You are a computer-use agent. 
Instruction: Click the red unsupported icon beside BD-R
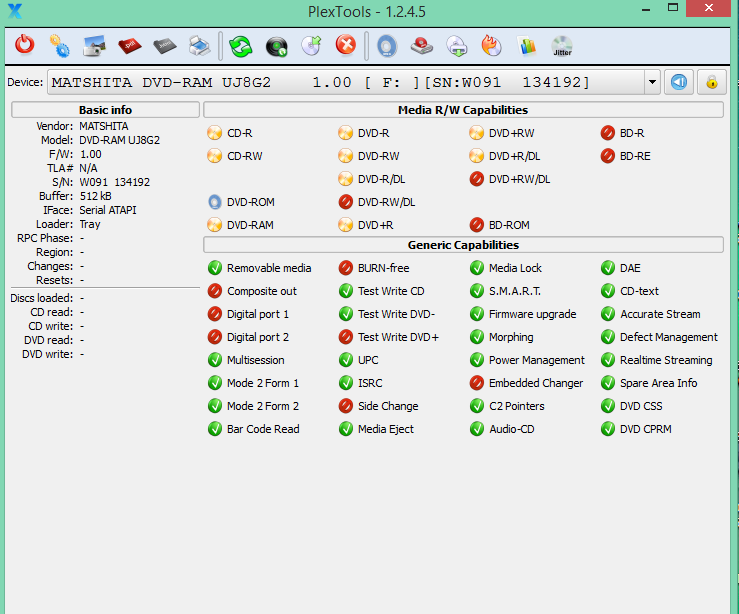tap(608, 133)
